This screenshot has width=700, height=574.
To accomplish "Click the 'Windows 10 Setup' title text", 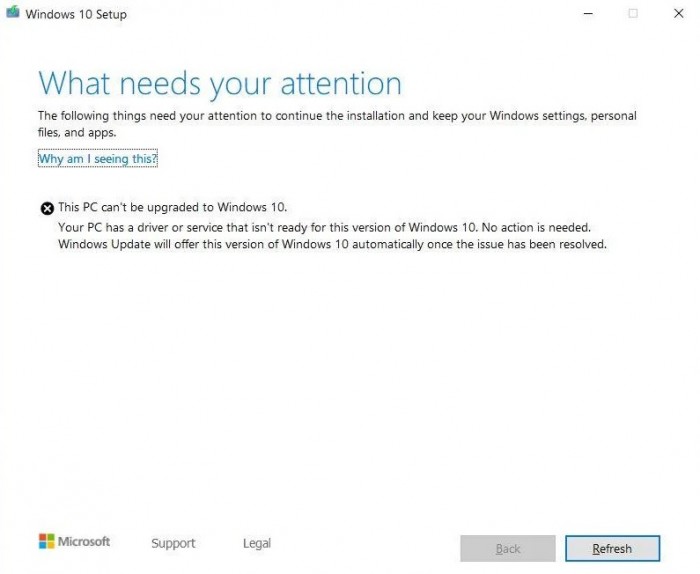I will click(76, 15).
